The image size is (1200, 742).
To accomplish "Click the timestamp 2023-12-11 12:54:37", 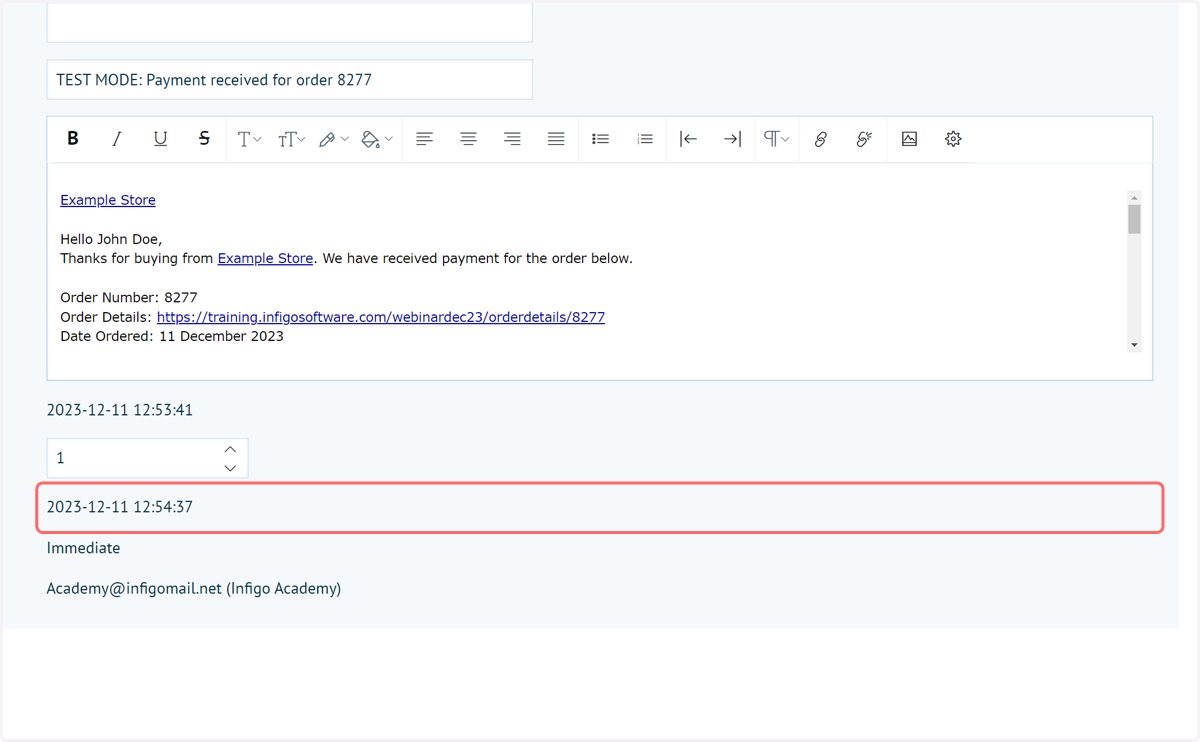I will (x=120, y=507).
